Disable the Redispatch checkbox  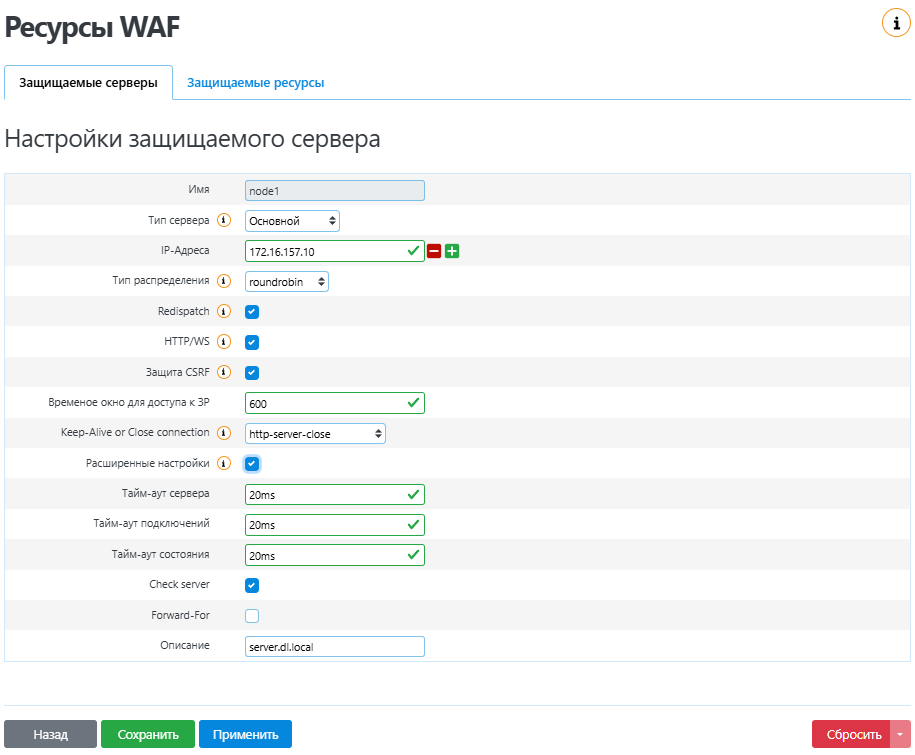click(x=252, y=312)
